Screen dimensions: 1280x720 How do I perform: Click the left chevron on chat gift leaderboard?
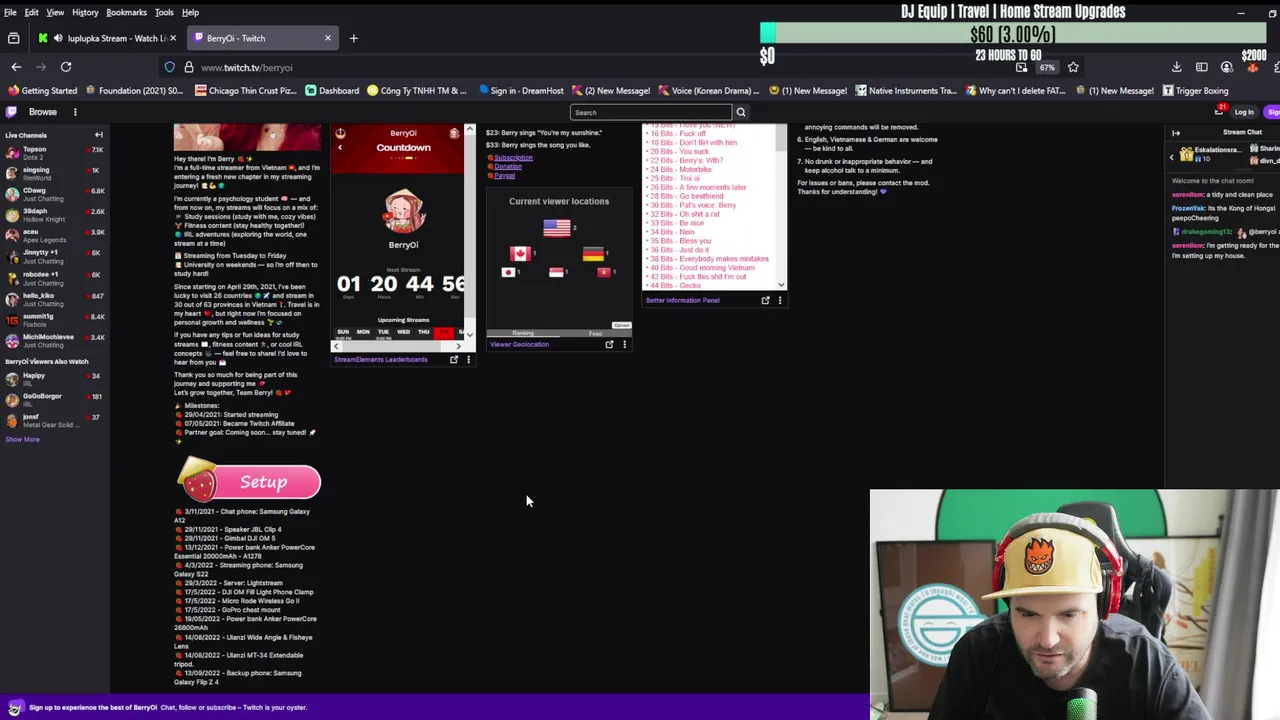1172,157
